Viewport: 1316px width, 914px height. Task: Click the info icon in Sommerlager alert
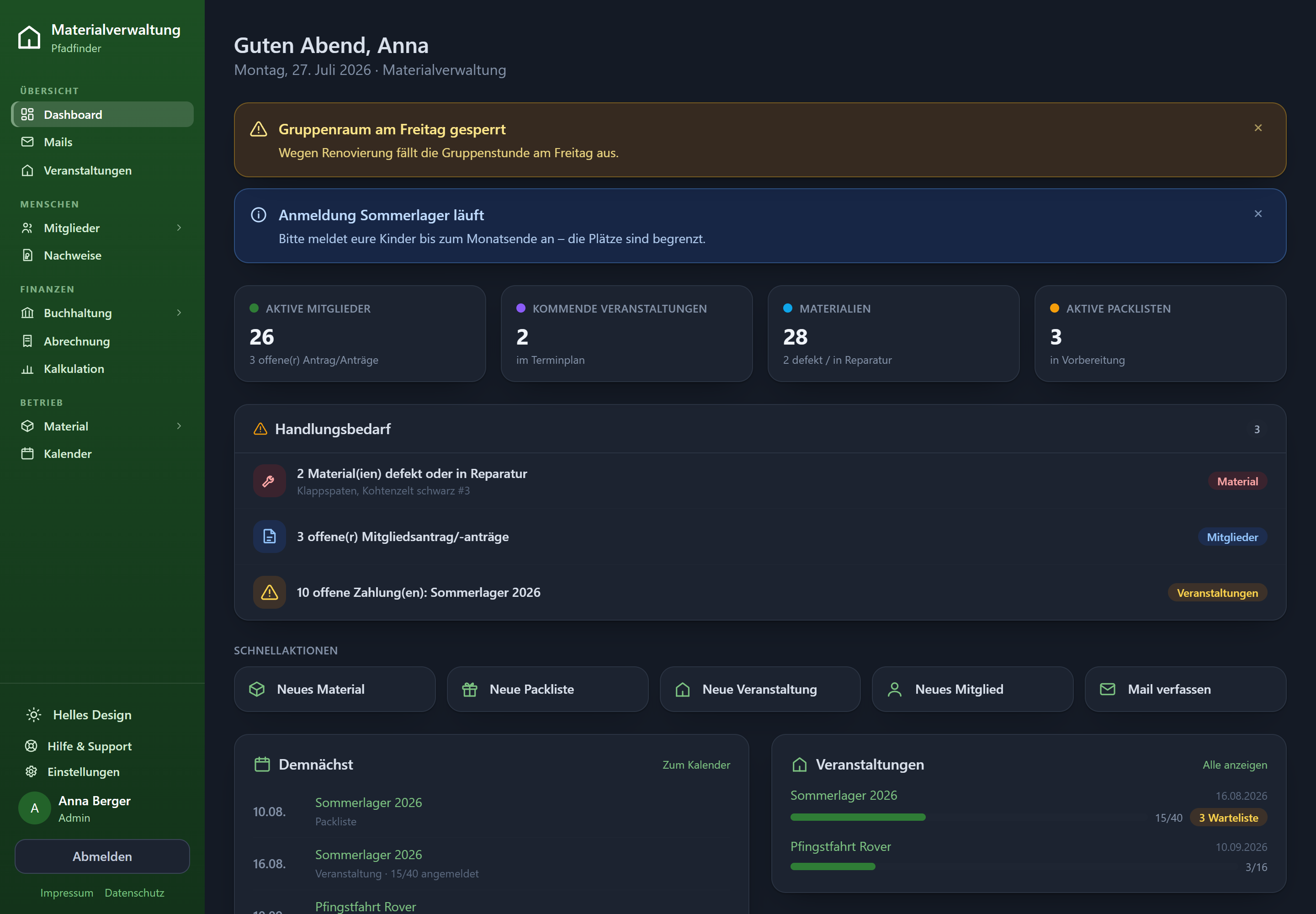[259, 215]
